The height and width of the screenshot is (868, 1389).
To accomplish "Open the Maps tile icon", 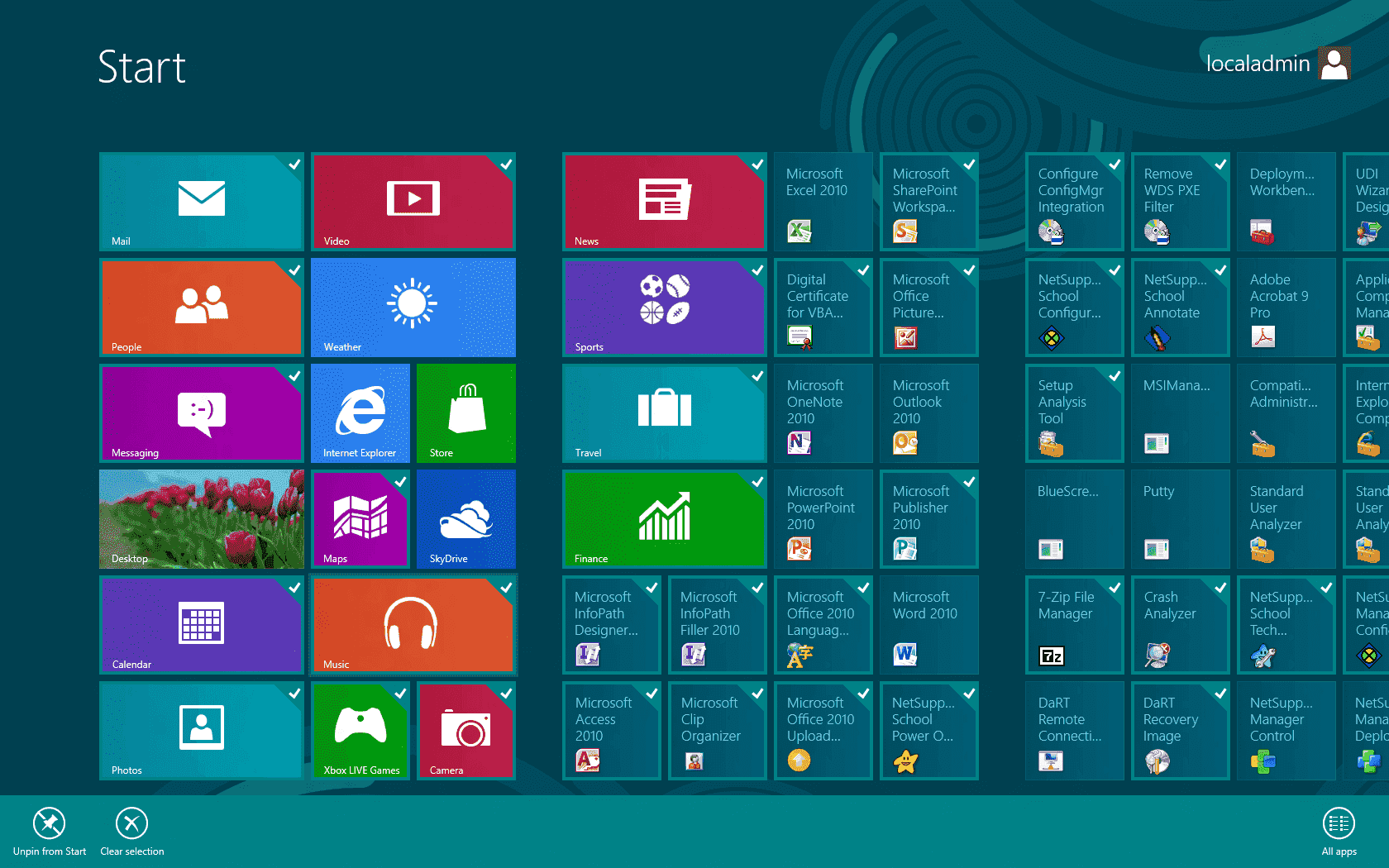I will [x=360, y=517].
